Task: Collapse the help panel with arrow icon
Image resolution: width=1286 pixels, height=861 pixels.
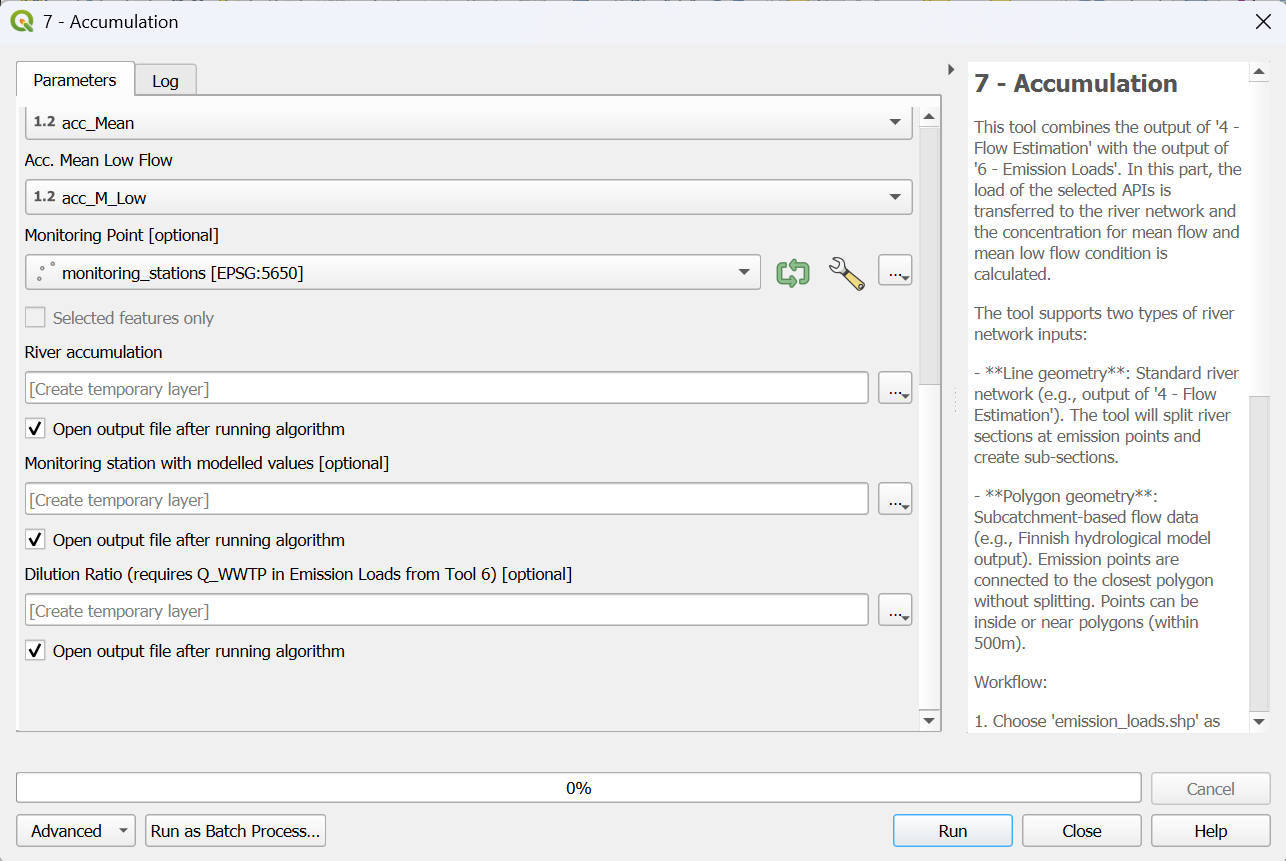Action: [x=951, y=69]
